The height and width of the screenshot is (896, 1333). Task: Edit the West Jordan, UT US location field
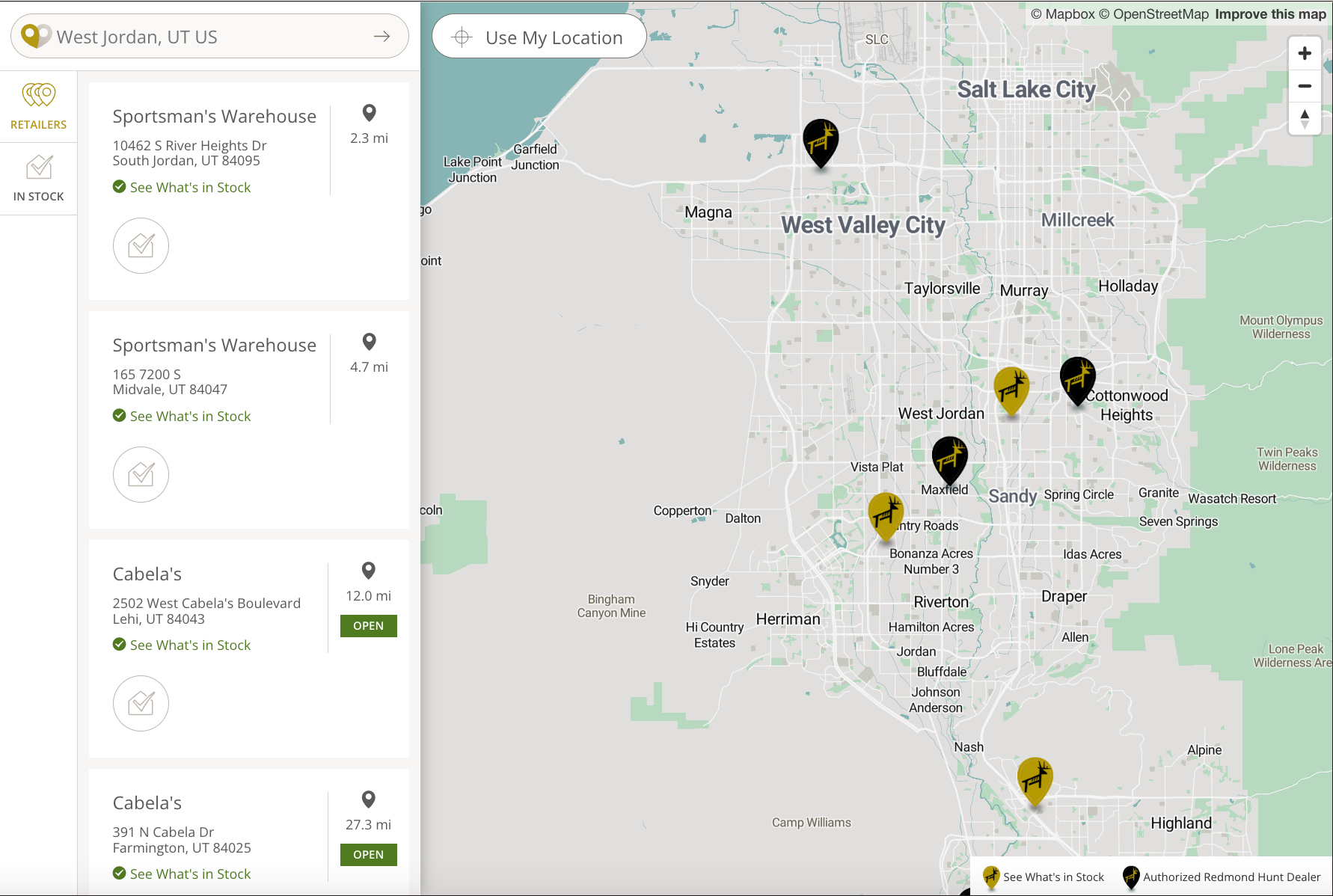209,37
